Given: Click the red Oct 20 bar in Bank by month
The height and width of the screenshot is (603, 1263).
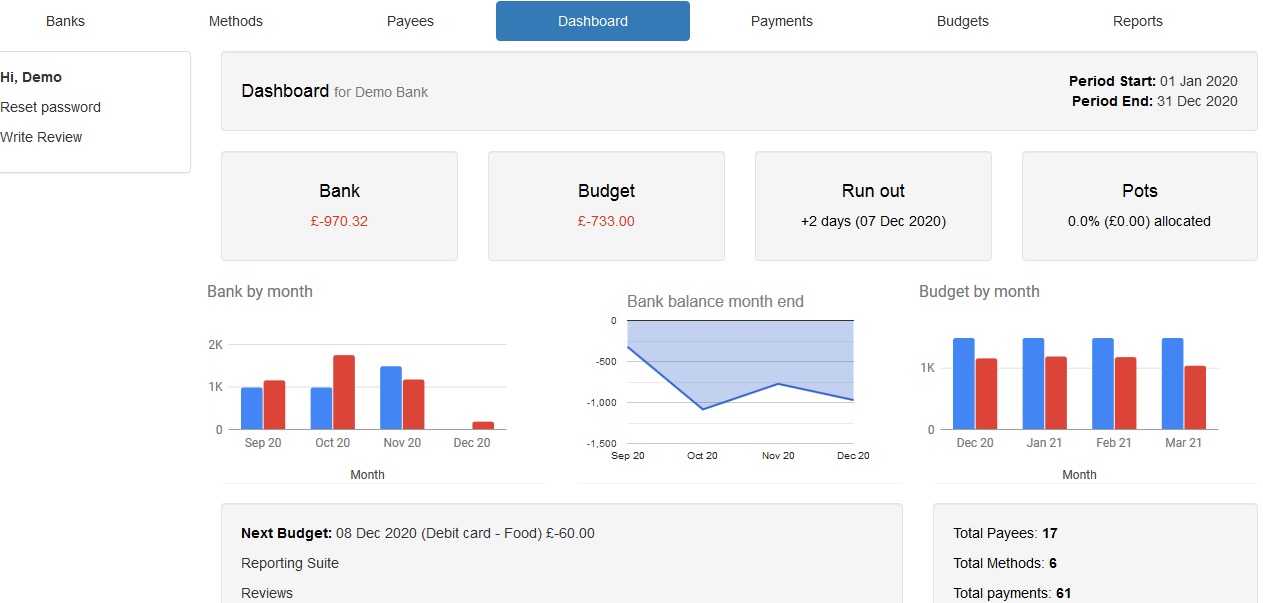Looking at the screenshot, I should pos(344,392).
